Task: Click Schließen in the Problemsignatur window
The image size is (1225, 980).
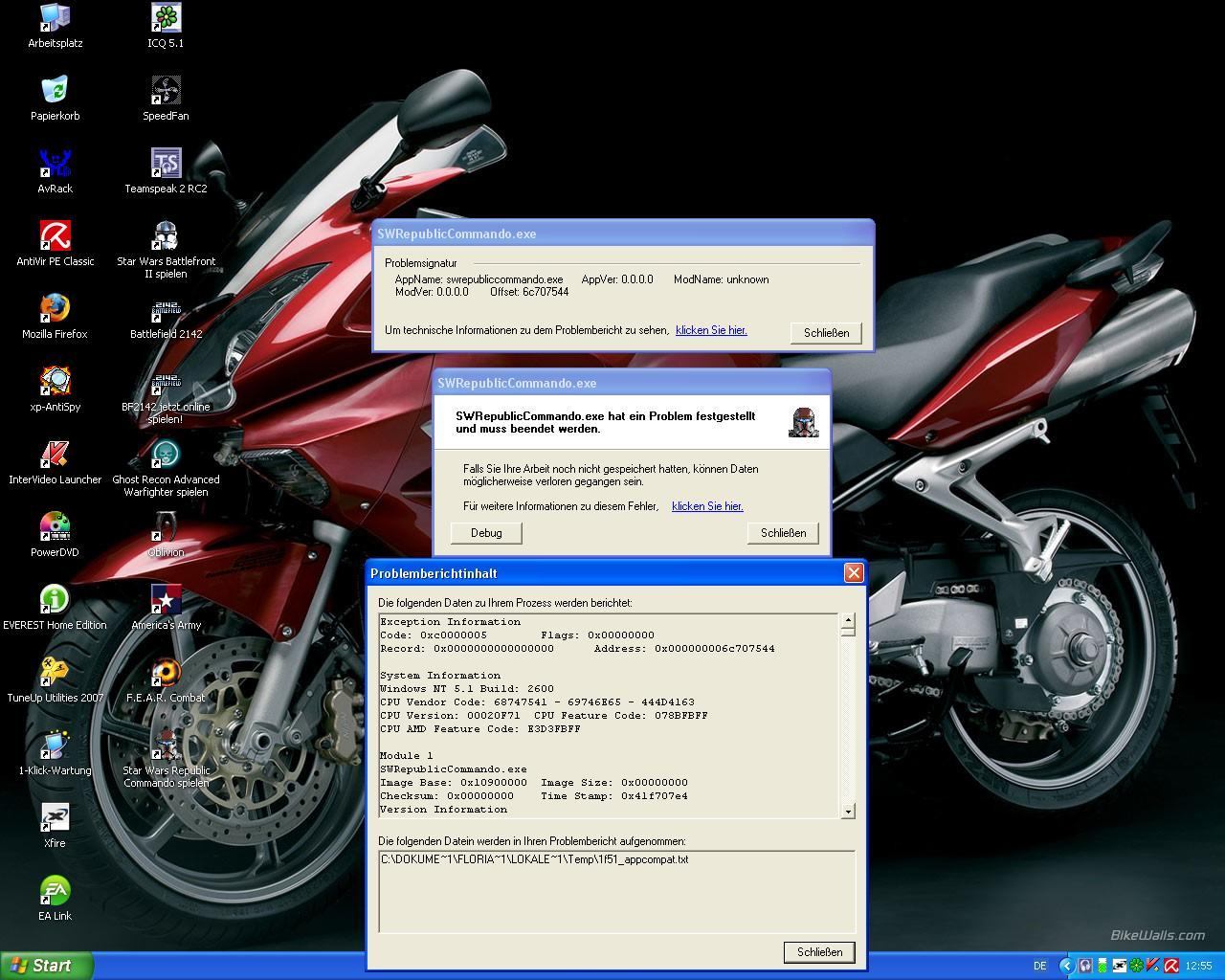Action: 827,333
